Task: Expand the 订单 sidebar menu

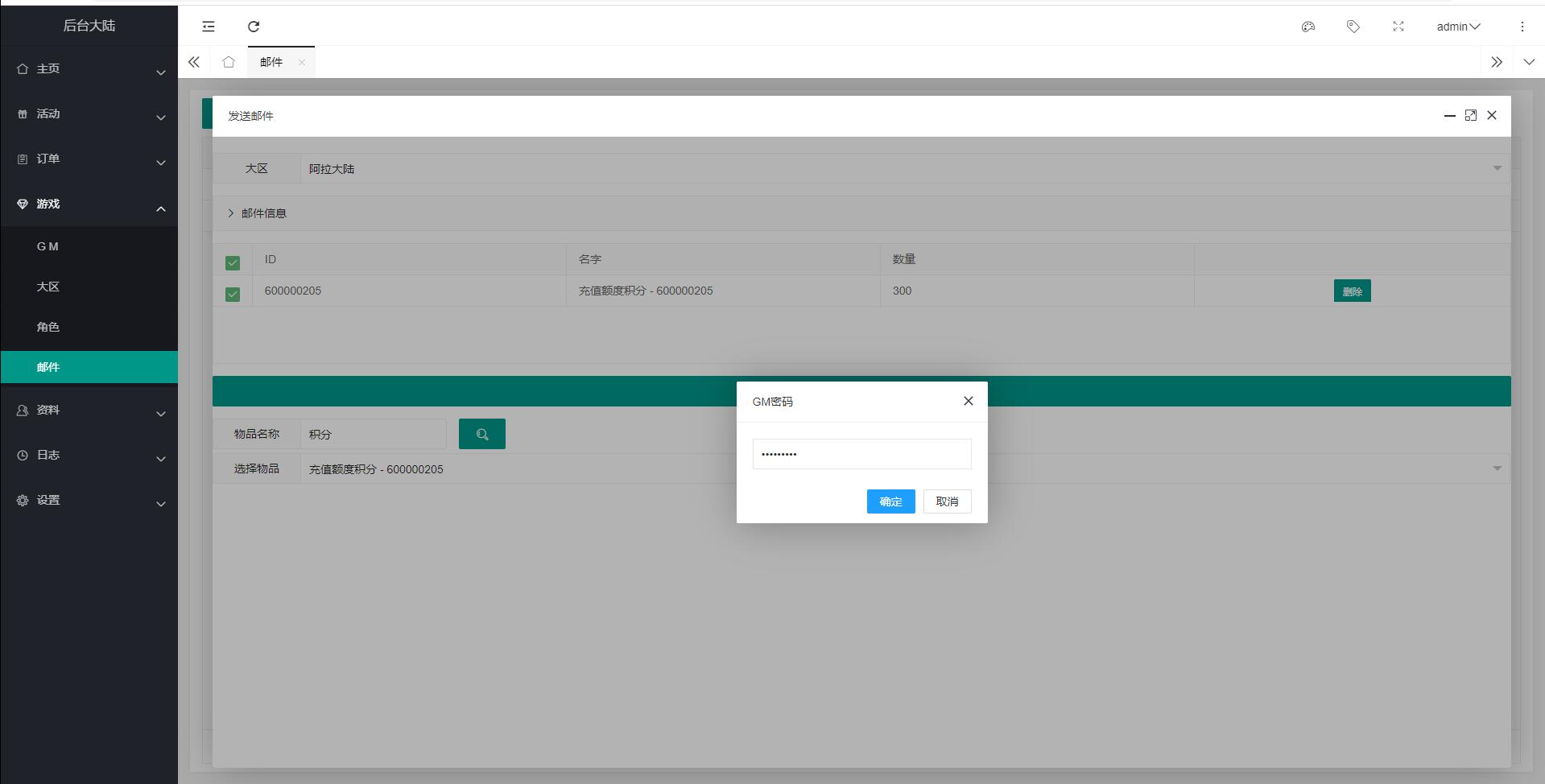Action: pos(89,159)
